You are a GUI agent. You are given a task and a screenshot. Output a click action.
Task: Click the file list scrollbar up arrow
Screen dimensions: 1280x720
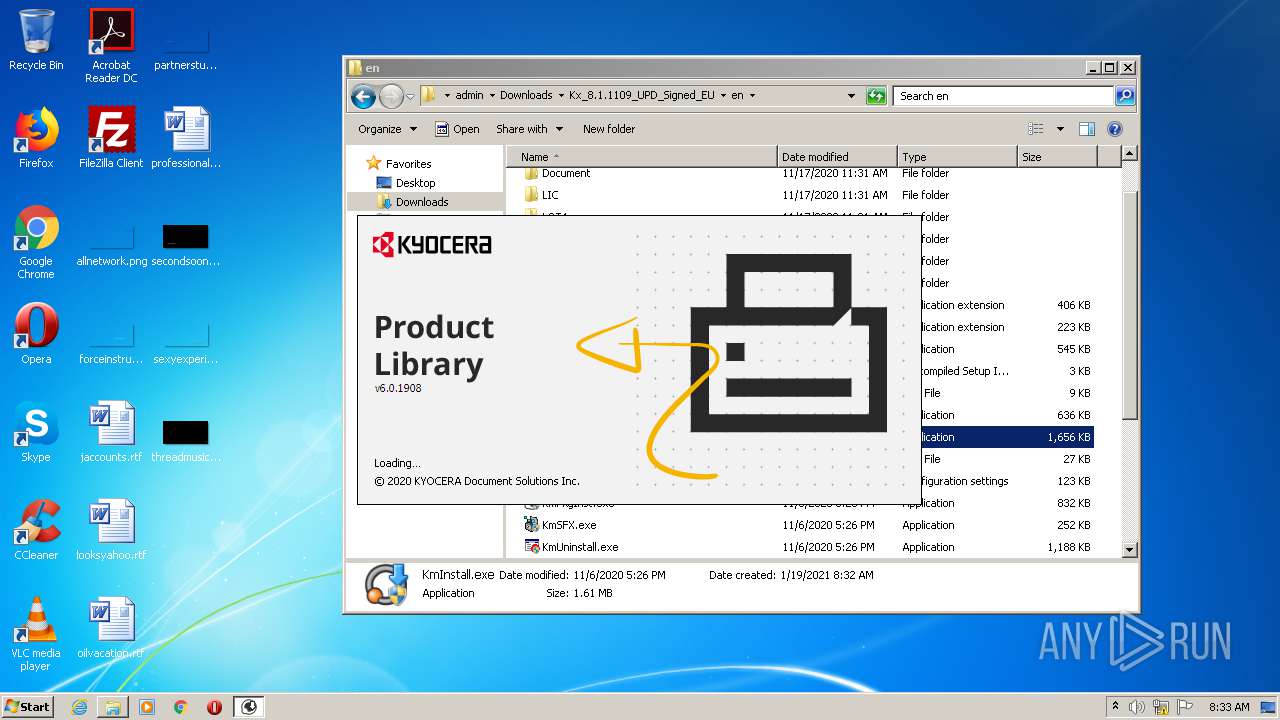click(1130, 154)
